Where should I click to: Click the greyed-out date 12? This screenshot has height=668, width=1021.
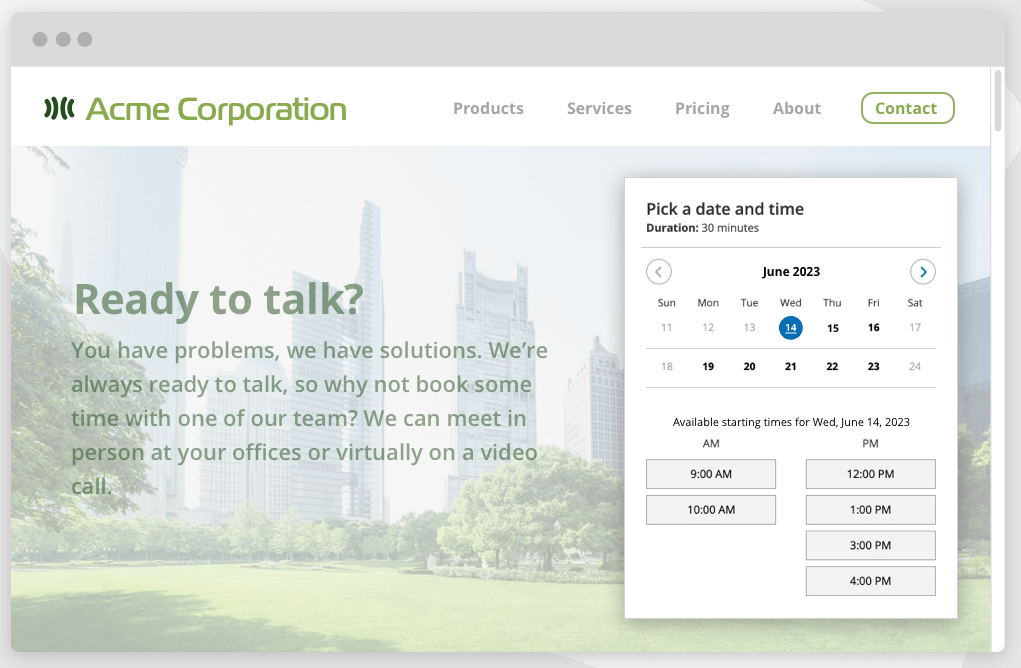(x=708, y=327)
